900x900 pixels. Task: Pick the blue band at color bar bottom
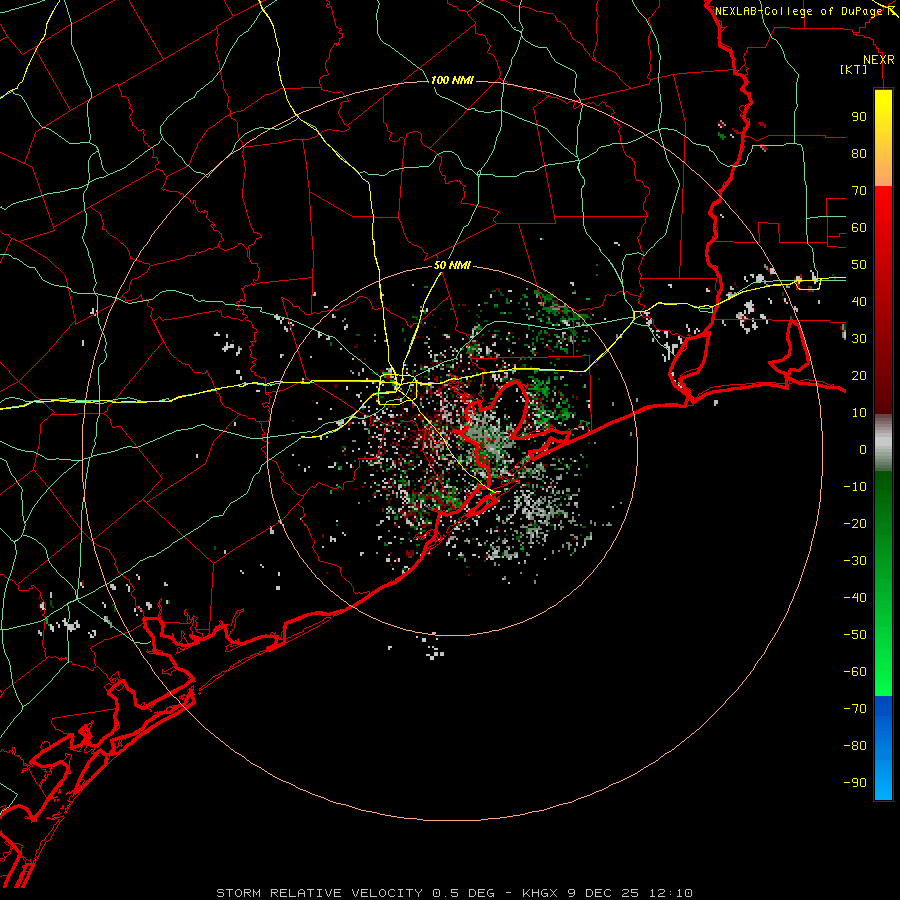(883, 748)
